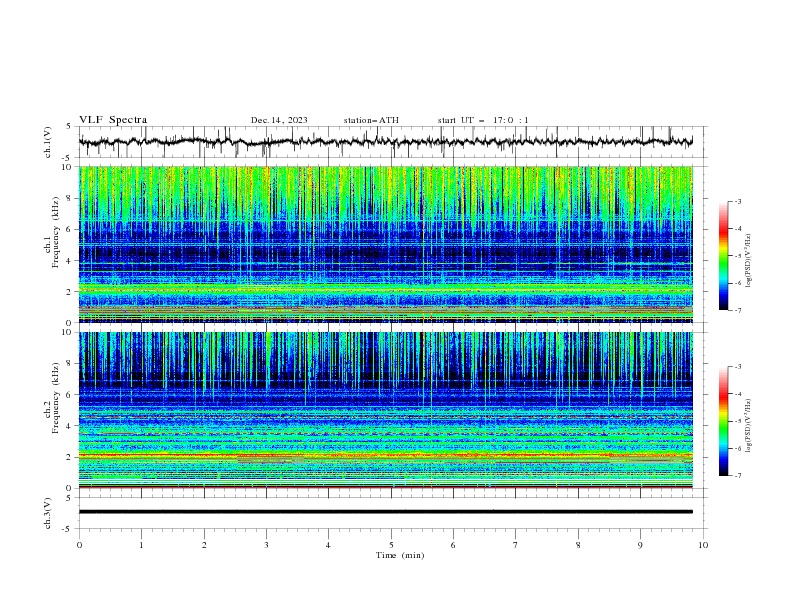The image size is (792, 612).
Task: Click the 'Time (min)' axis title
Action: tap(400, 555)
